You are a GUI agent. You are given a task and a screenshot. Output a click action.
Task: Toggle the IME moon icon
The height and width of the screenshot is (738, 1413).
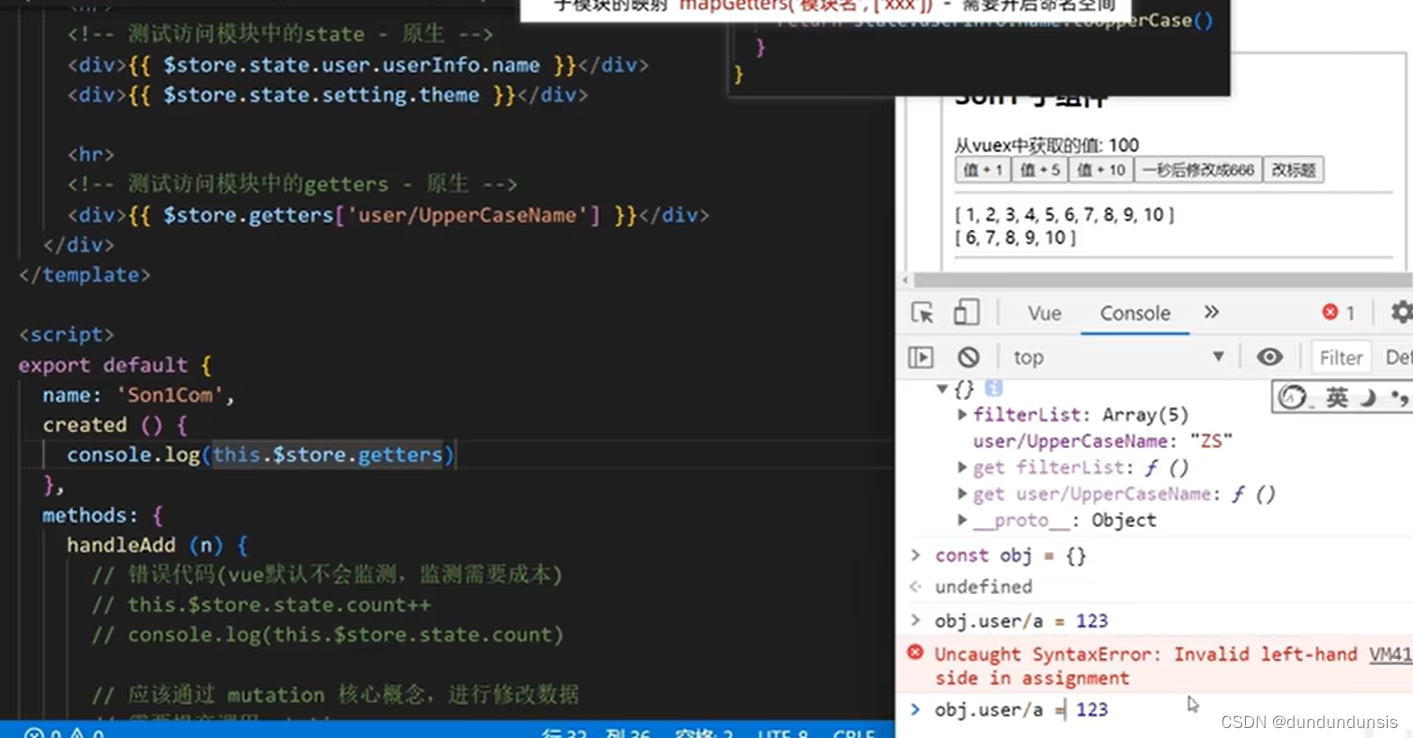[x=1368, y=397]
